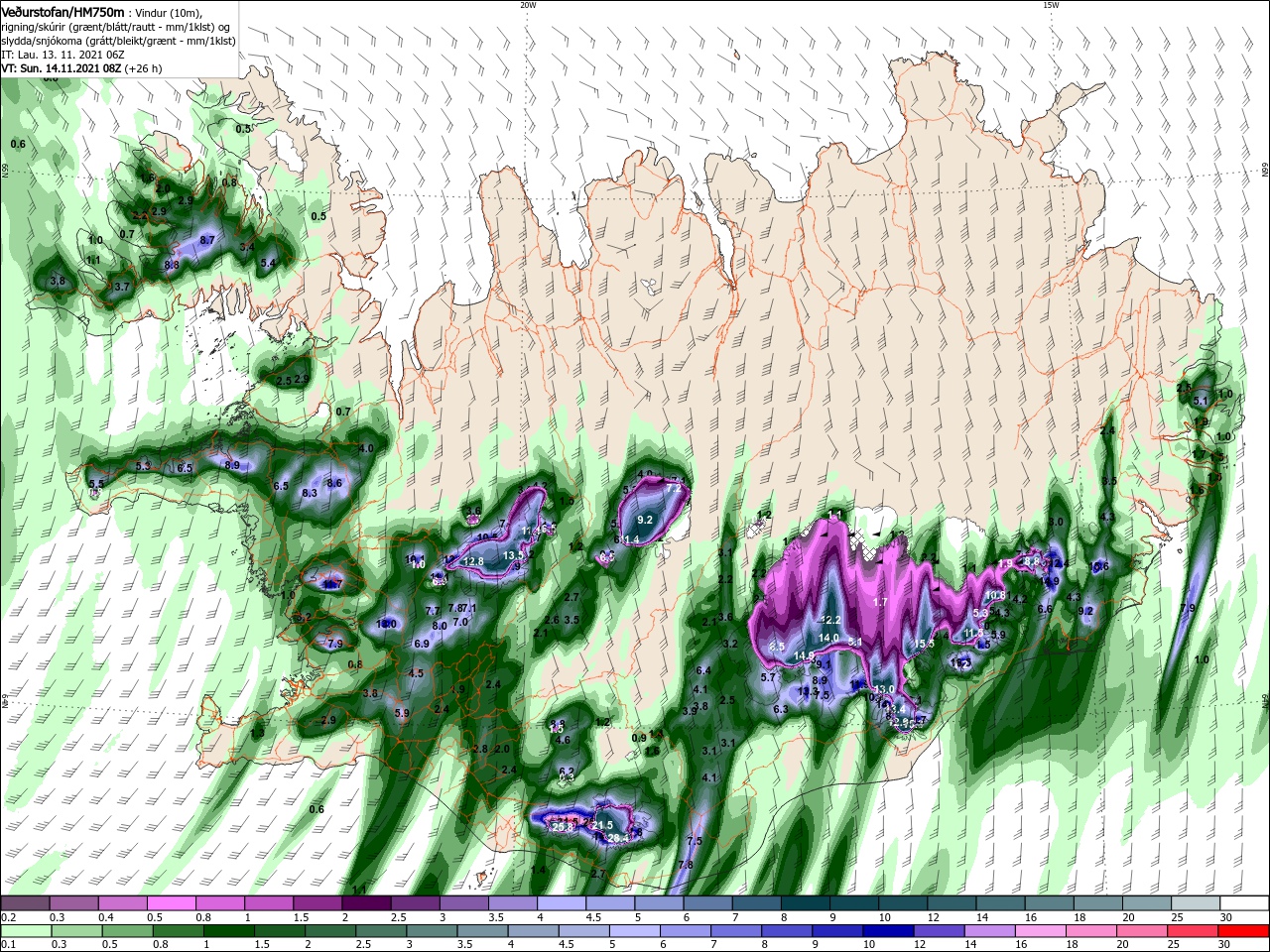Click the bright red swatch after 30 in lower legend
The image size is (1270, 952).
coord(1244,931)
